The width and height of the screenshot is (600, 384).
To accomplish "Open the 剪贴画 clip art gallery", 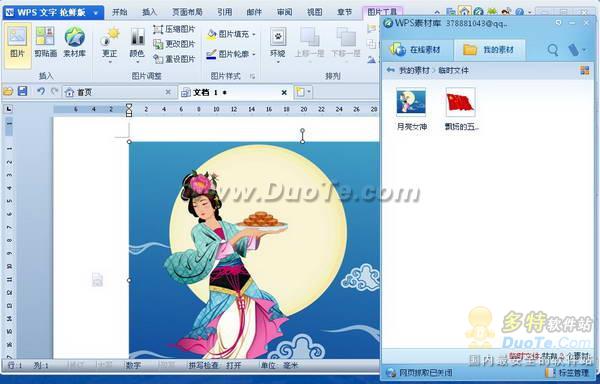I will [x=46, y=43].
